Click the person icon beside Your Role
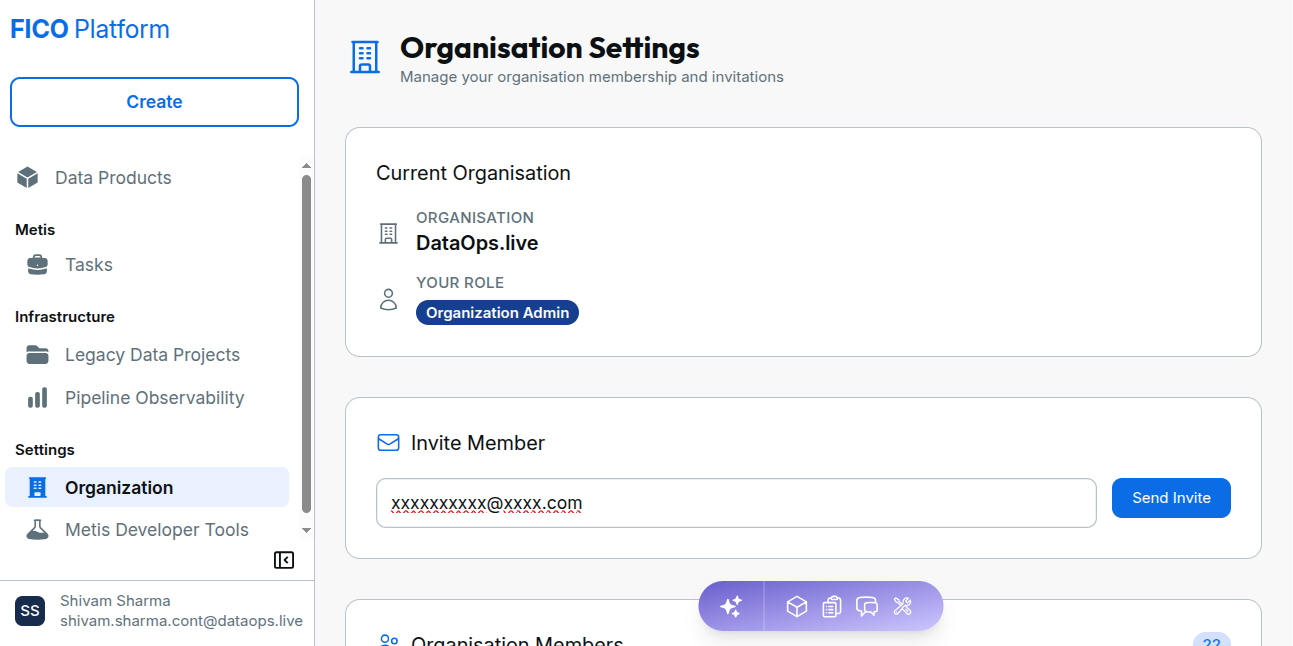1293x646 pixels. tap(388, 299)
